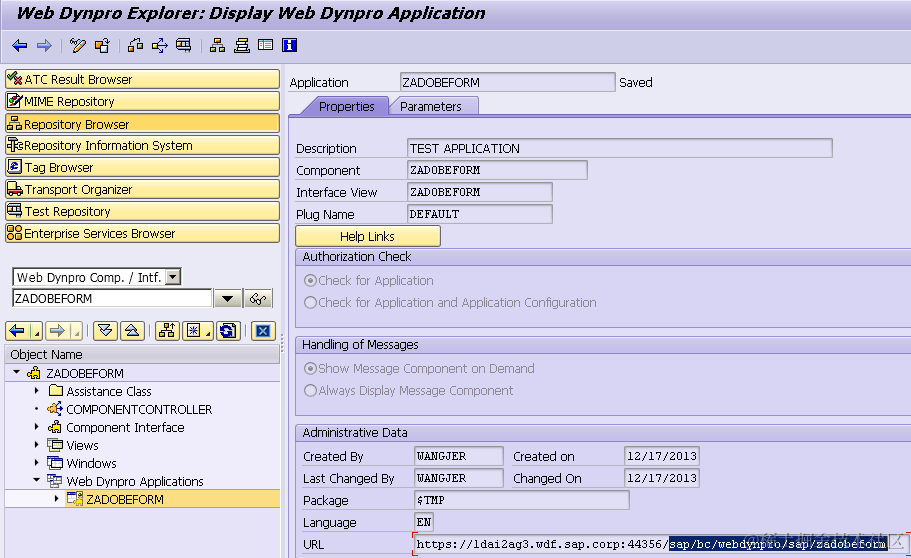Expand the Views tree node

click(37, 445)
